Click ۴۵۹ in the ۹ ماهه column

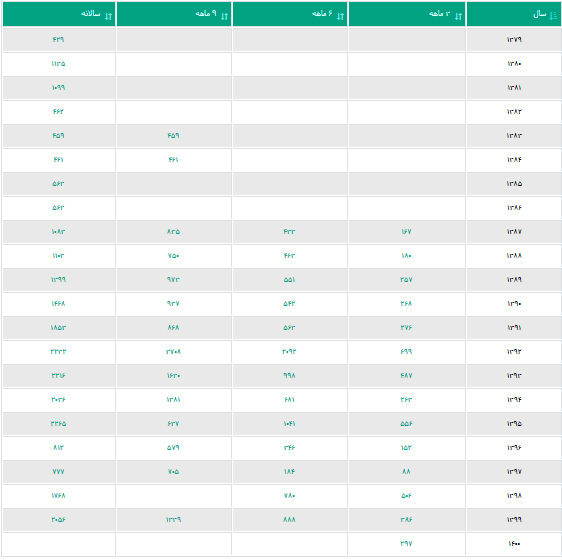[x=173, y=136]
